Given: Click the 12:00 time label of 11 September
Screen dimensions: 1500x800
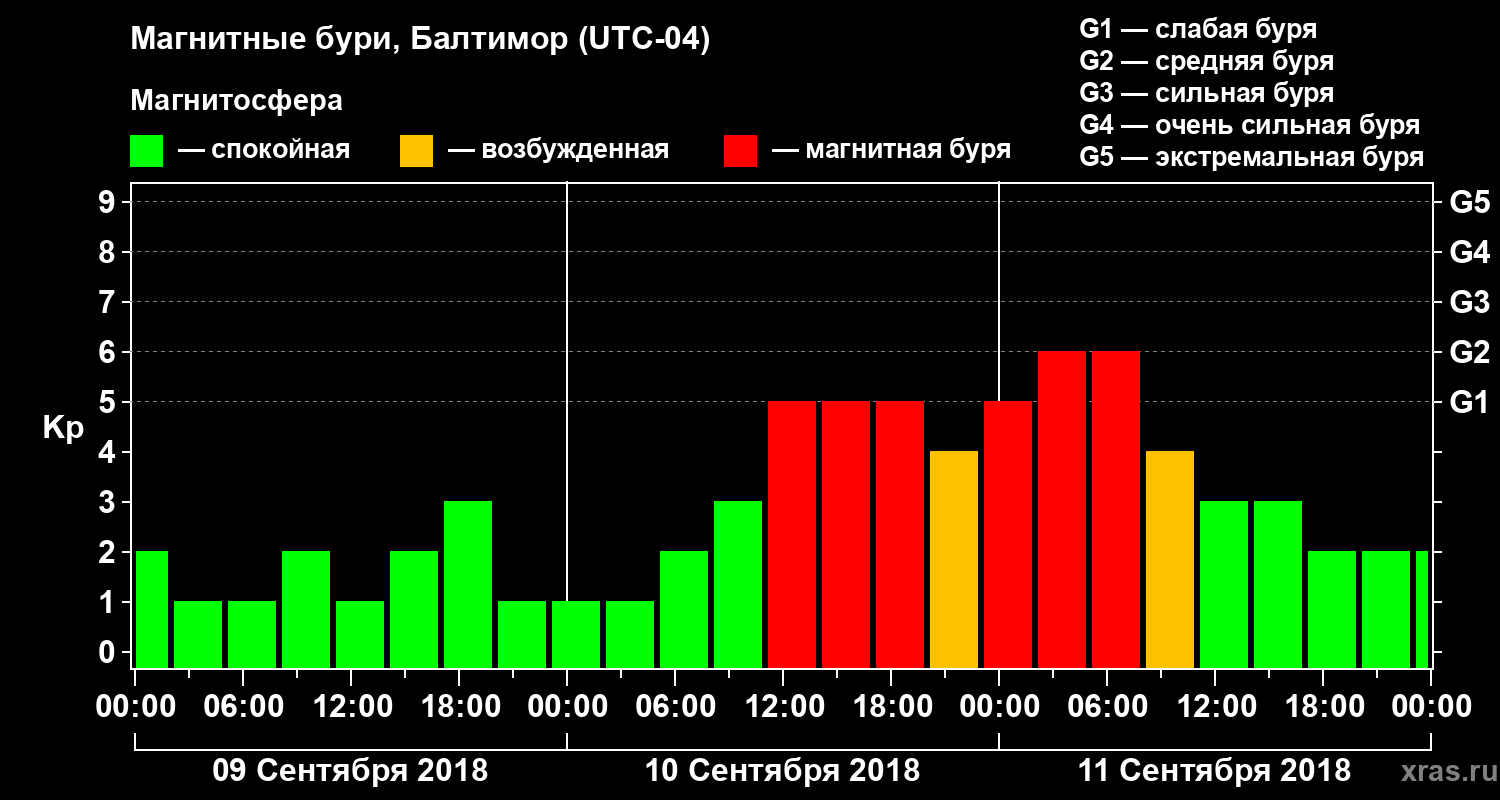Looking at the screenshot, I should (x=1215, y=707).
